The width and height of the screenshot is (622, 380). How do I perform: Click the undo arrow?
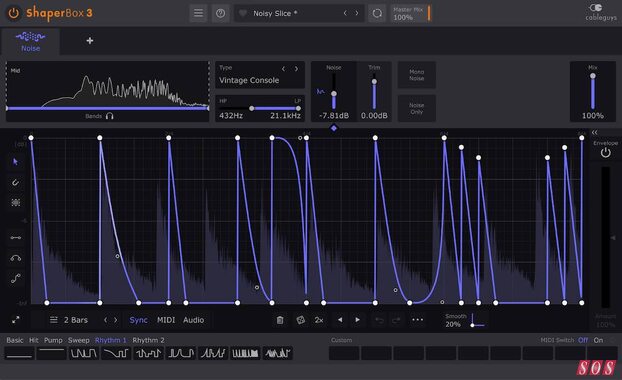[379, 320]
